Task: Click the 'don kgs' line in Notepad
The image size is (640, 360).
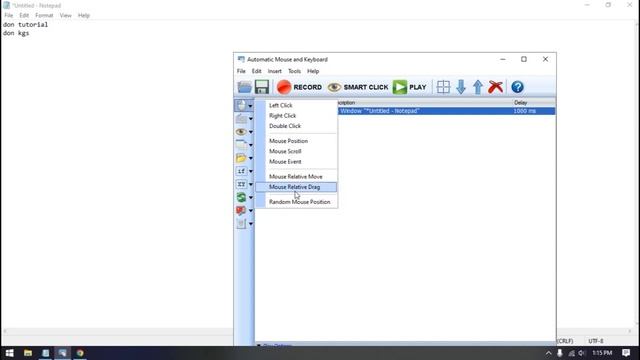Action: [16, 33]
